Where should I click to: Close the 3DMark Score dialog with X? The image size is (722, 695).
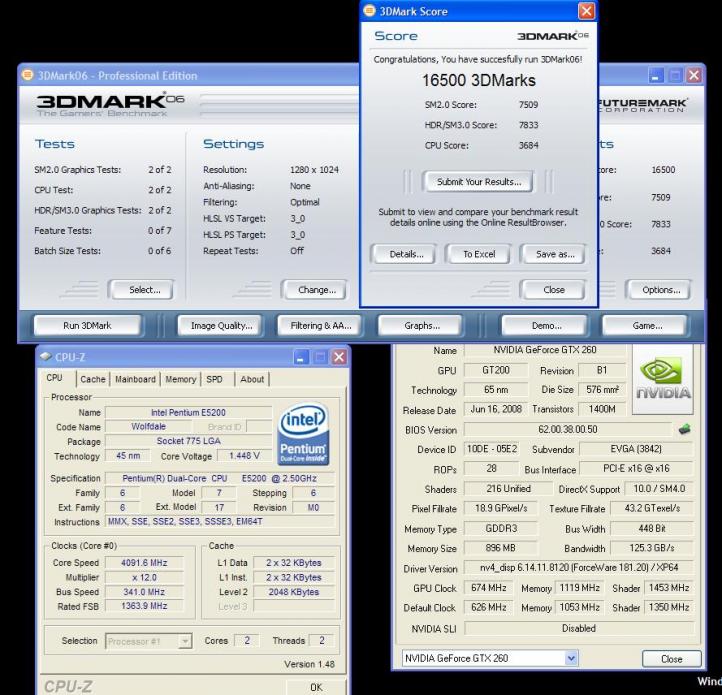point(586,11)
